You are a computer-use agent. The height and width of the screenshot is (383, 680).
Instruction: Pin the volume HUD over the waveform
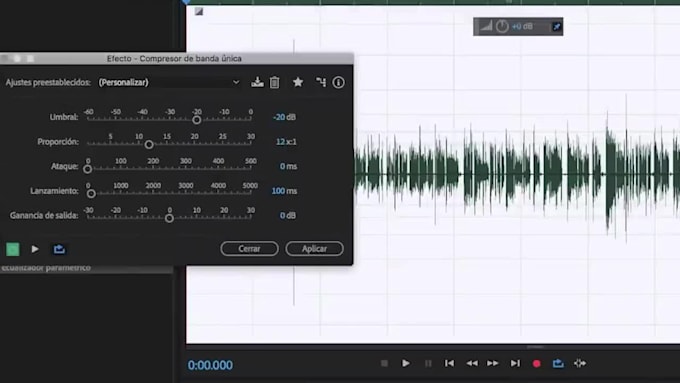[556, 27]
